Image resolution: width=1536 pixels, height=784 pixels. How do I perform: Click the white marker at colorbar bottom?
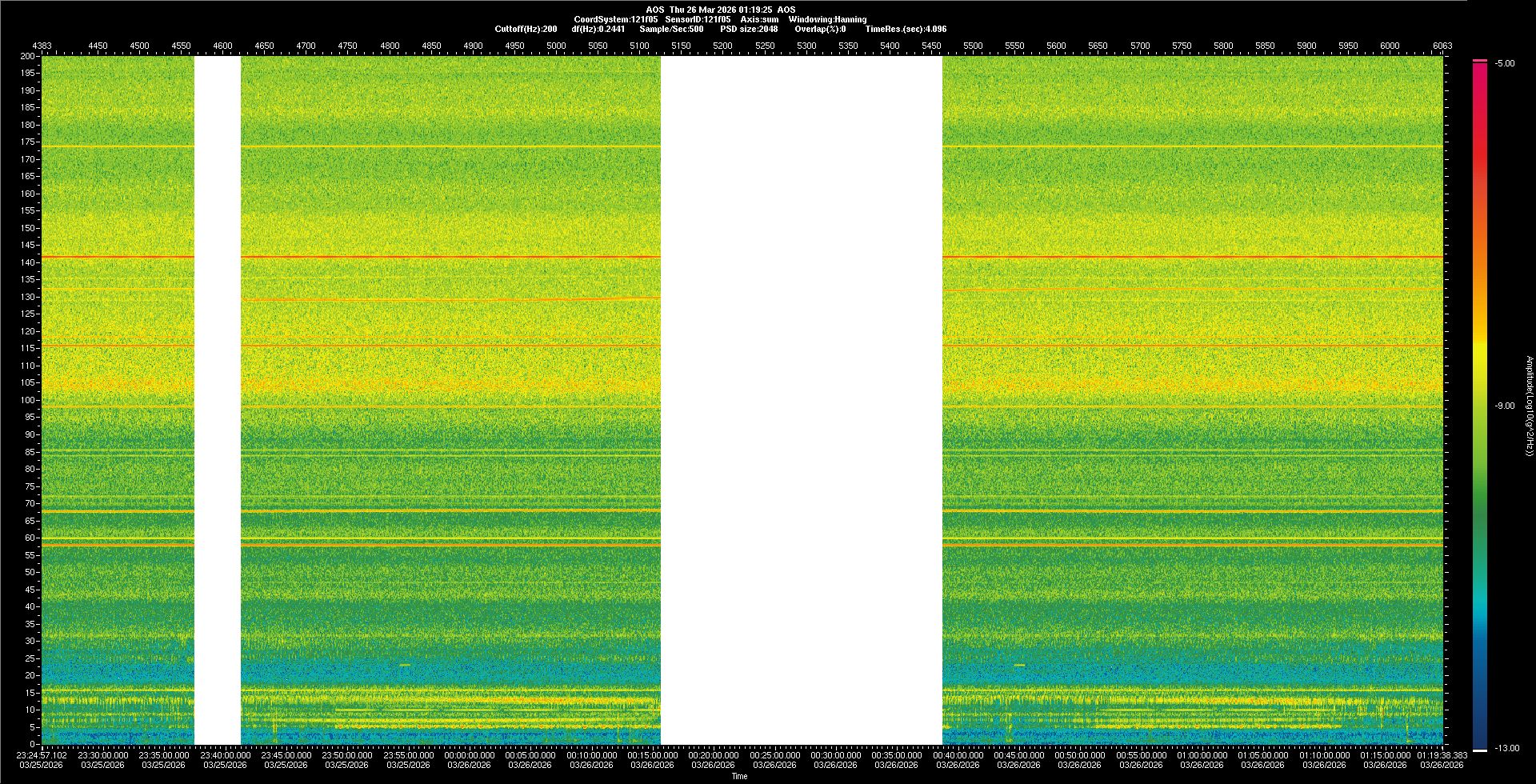tap(1480, 750)
